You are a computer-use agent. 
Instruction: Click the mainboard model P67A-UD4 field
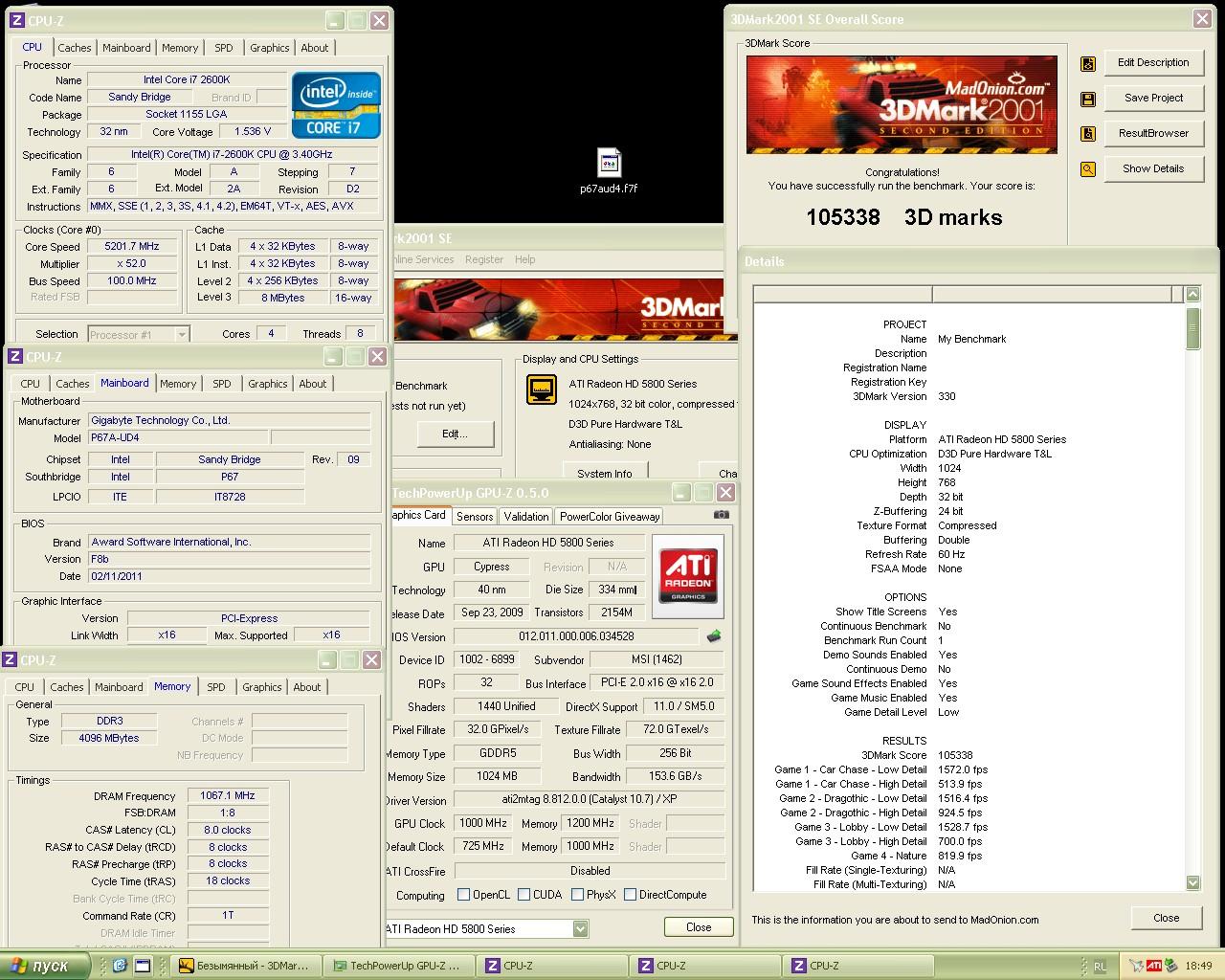(x=178, y=437)
